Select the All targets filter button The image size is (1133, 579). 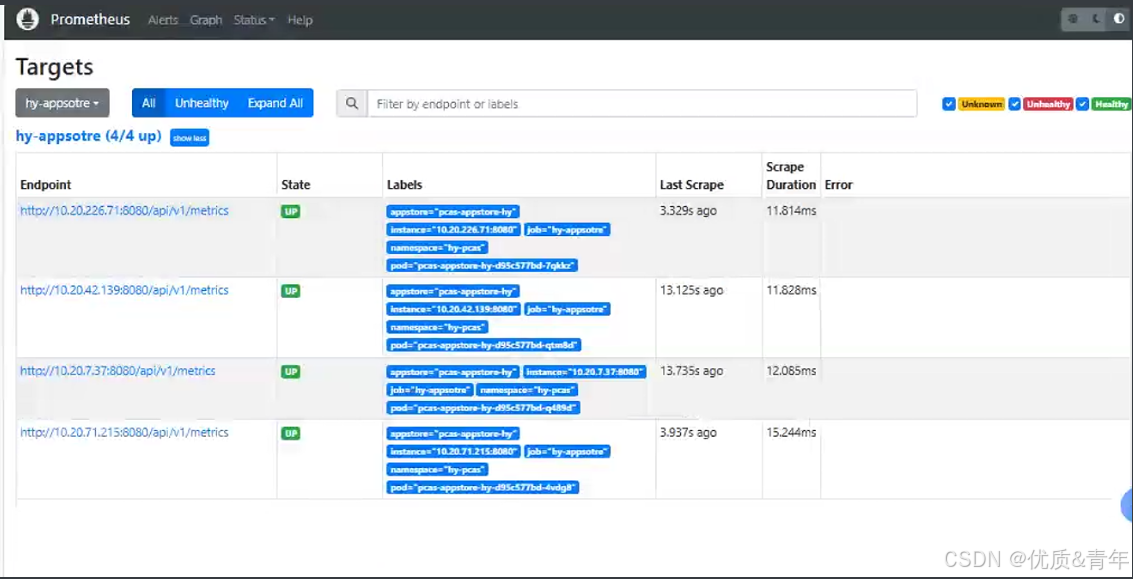pyautogui.click(x=149, y=103)
